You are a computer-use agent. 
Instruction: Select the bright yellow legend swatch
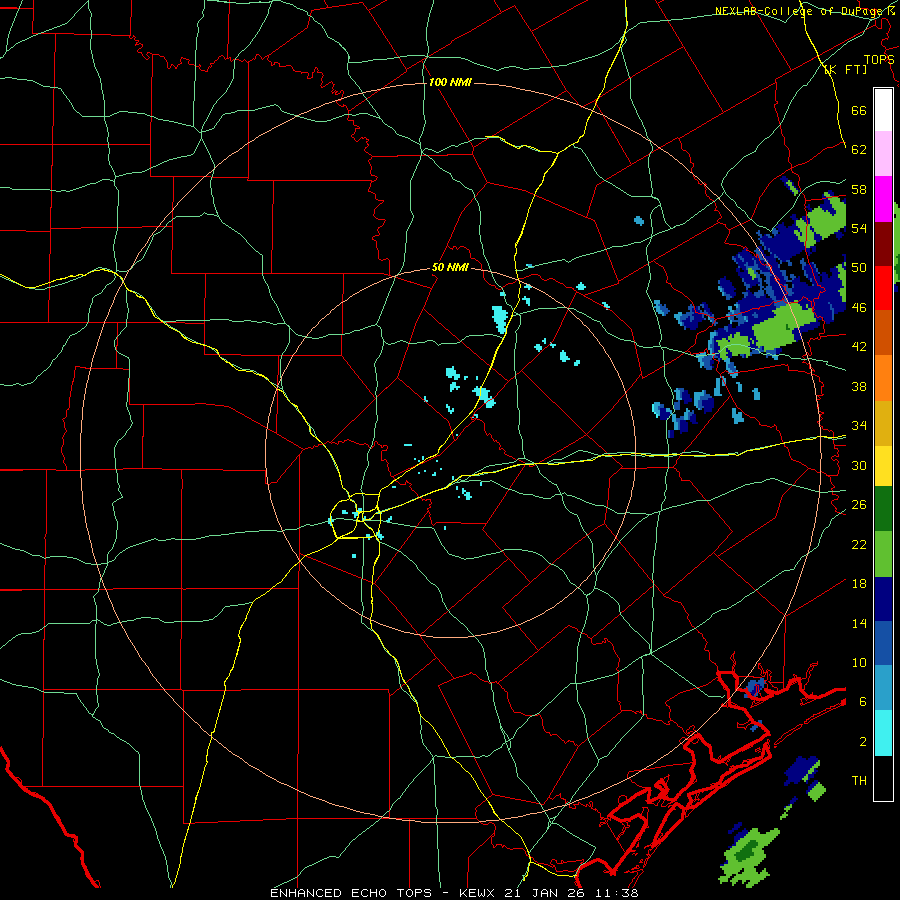(883, 465)
